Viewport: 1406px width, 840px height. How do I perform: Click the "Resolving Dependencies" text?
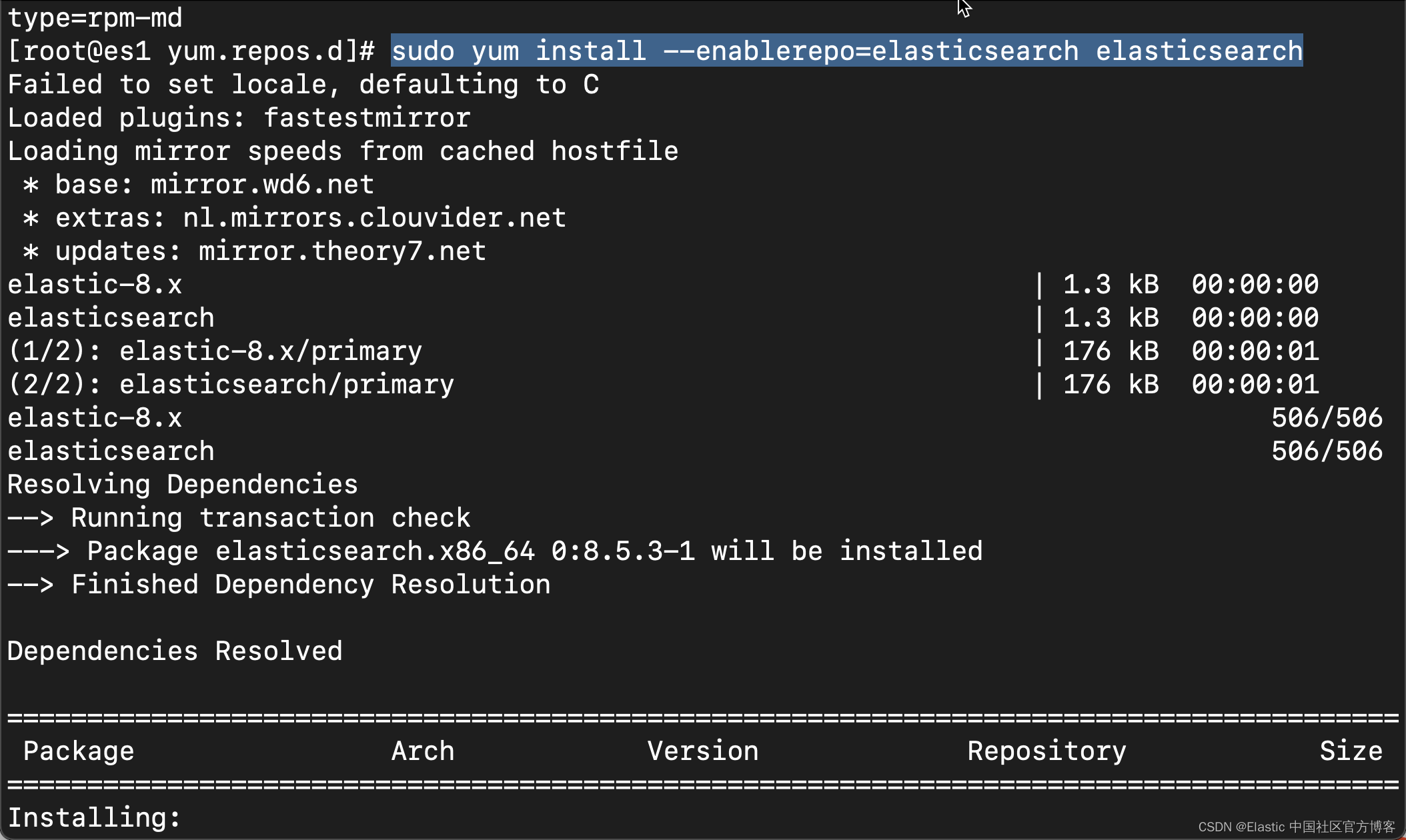pyautogui.click(x=183, y=485)
